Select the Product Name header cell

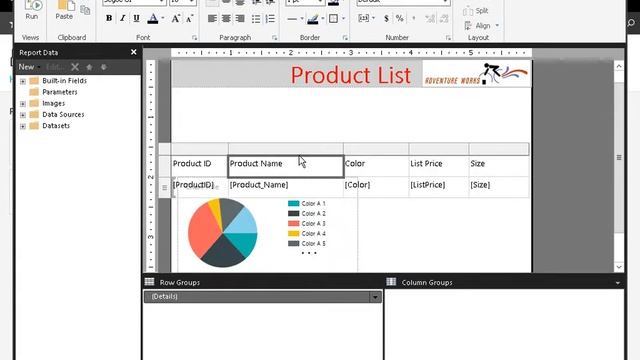click(286, 166)
